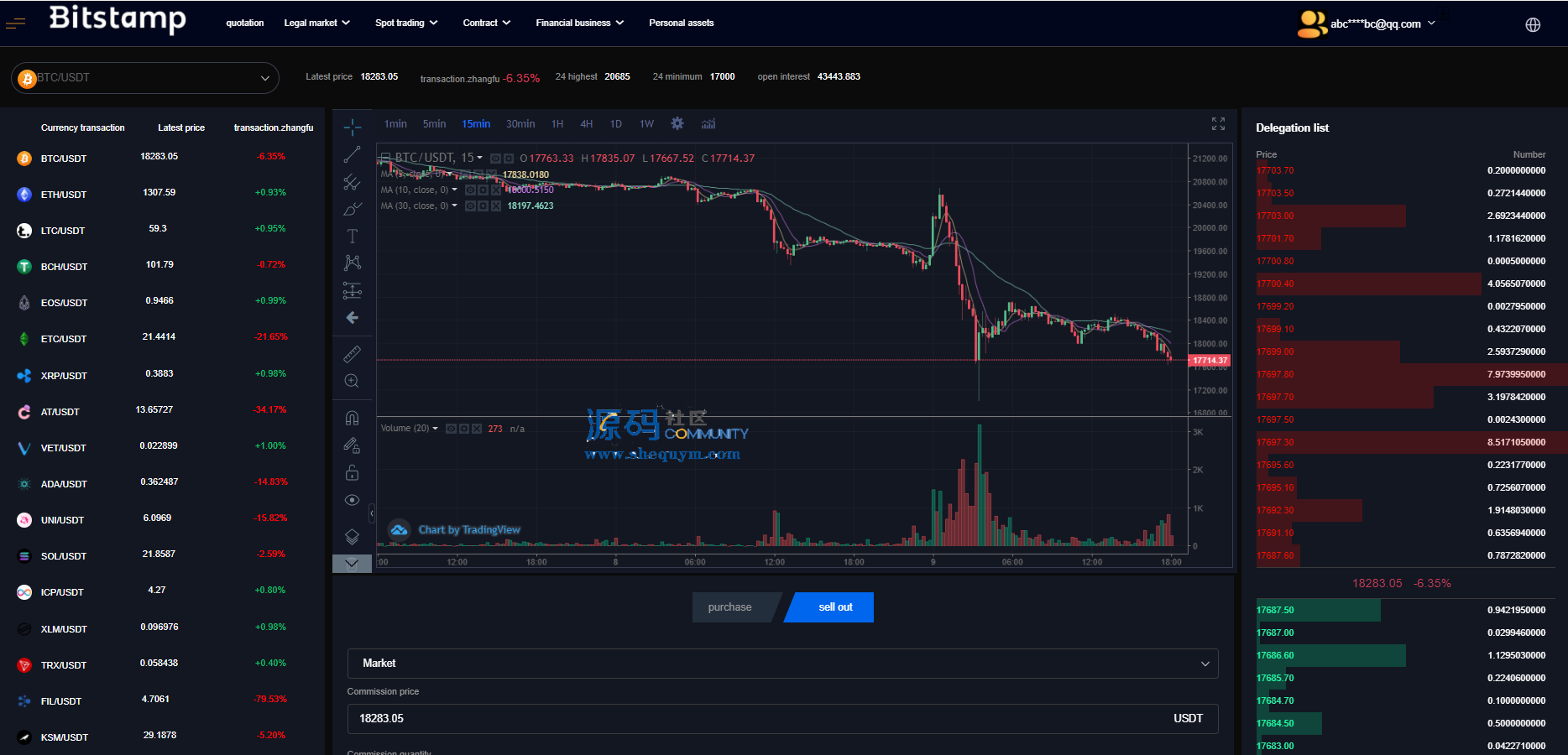
Task: Toggle lock all drawing tools
Action: (353, 473)
